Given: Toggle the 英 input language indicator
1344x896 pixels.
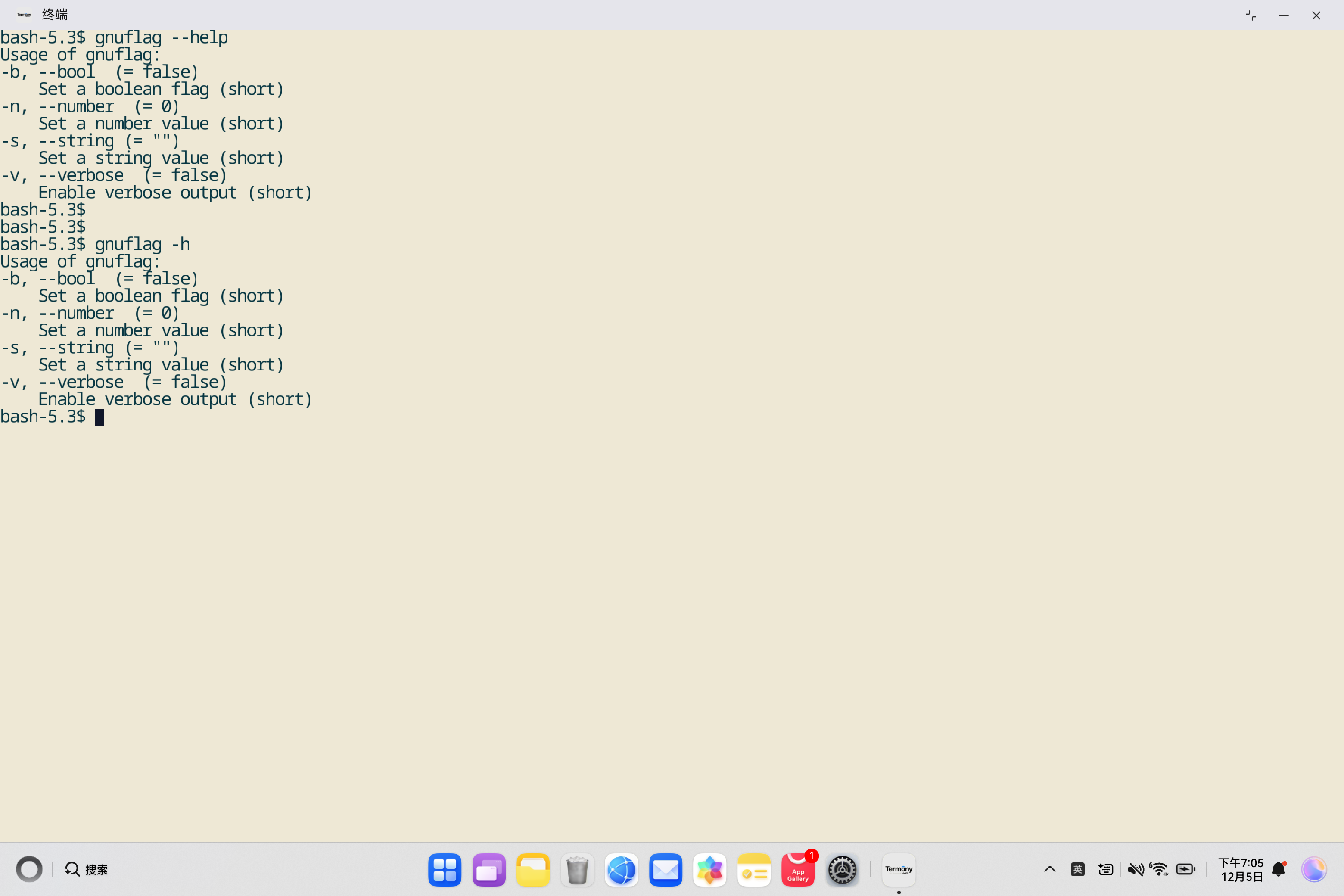Looking at the screenshot, I should 1077,869.
